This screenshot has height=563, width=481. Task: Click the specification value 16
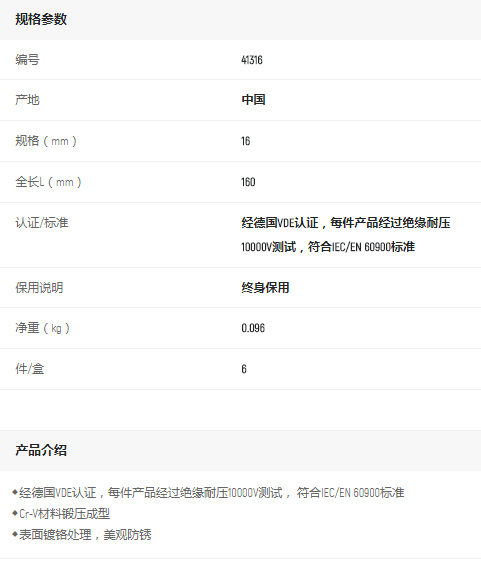(x=246, y=141)
